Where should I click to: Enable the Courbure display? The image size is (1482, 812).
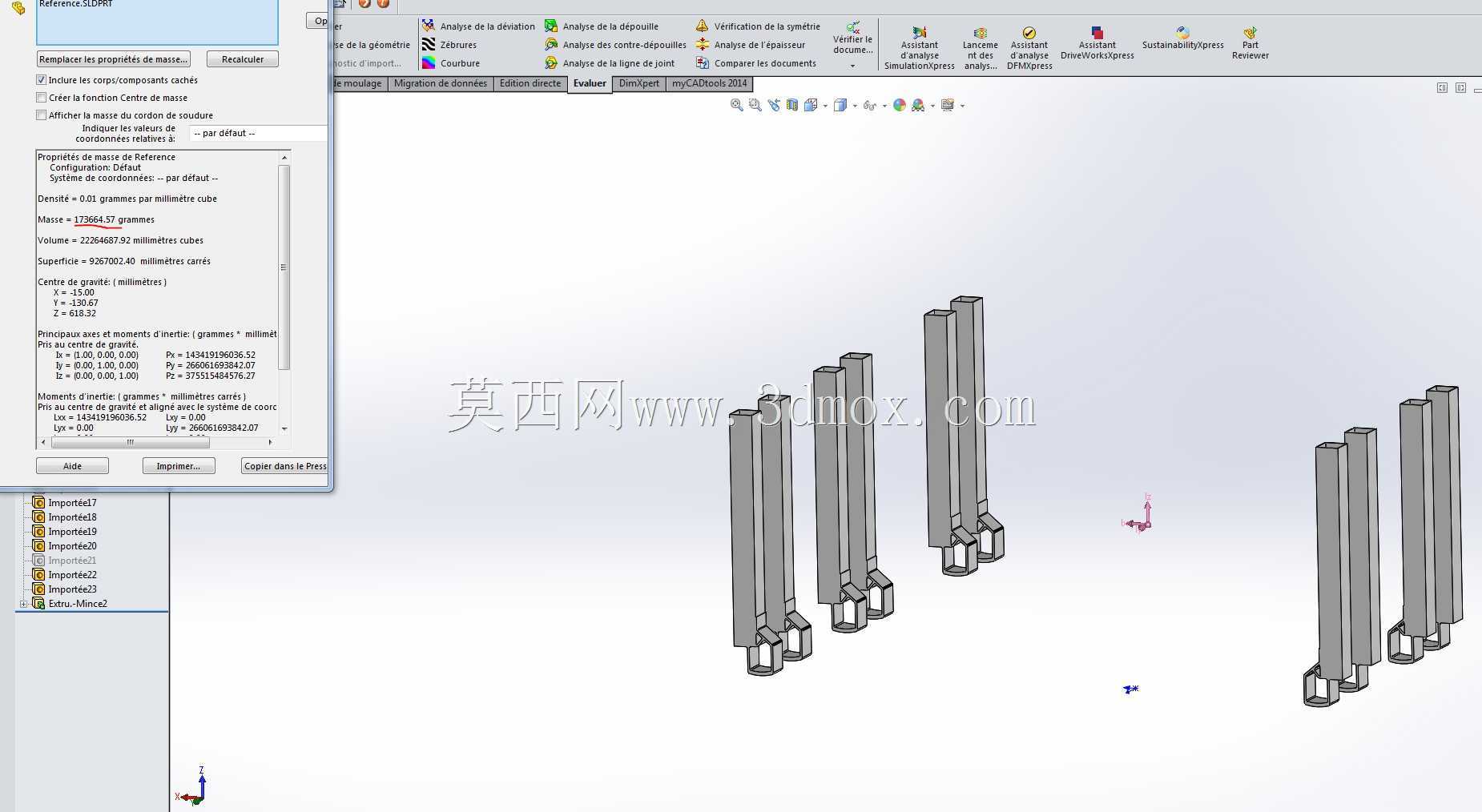pyautogui.click(x=451, y=63)
